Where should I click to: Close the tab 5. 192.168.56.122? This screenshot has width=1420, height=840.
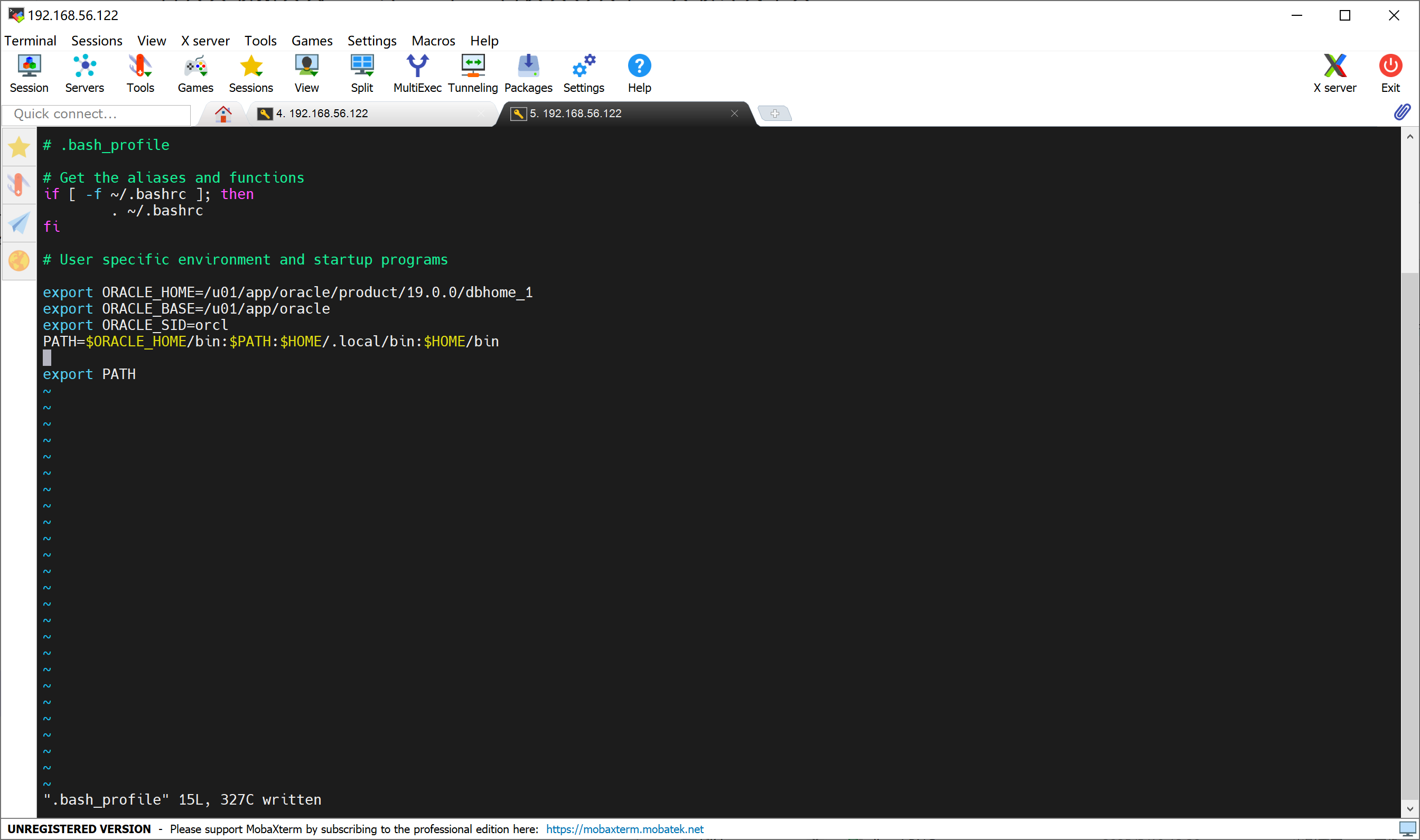pyautogui.click(x=734, y=113)
